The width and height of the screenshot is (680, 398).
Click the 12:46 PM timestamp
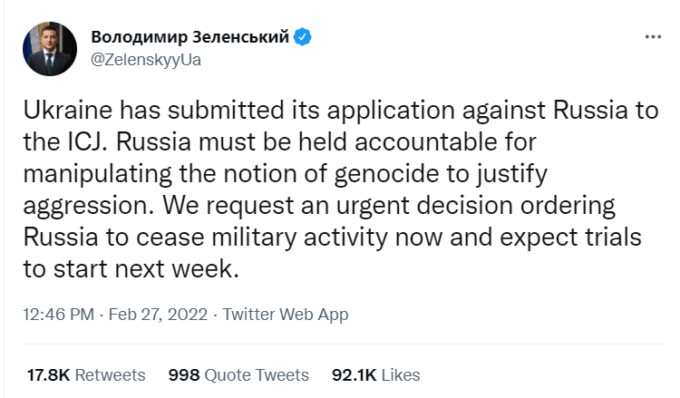pos(59,314)
